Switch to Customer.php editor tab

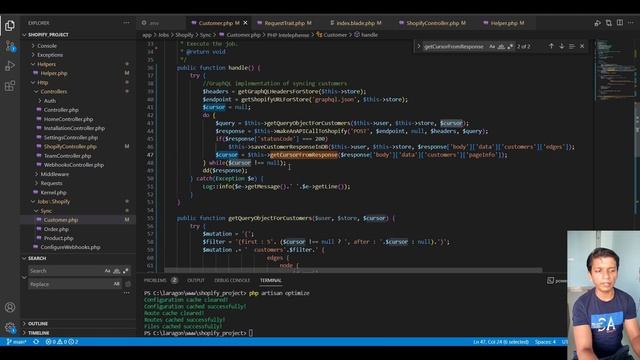click(215, 23)
